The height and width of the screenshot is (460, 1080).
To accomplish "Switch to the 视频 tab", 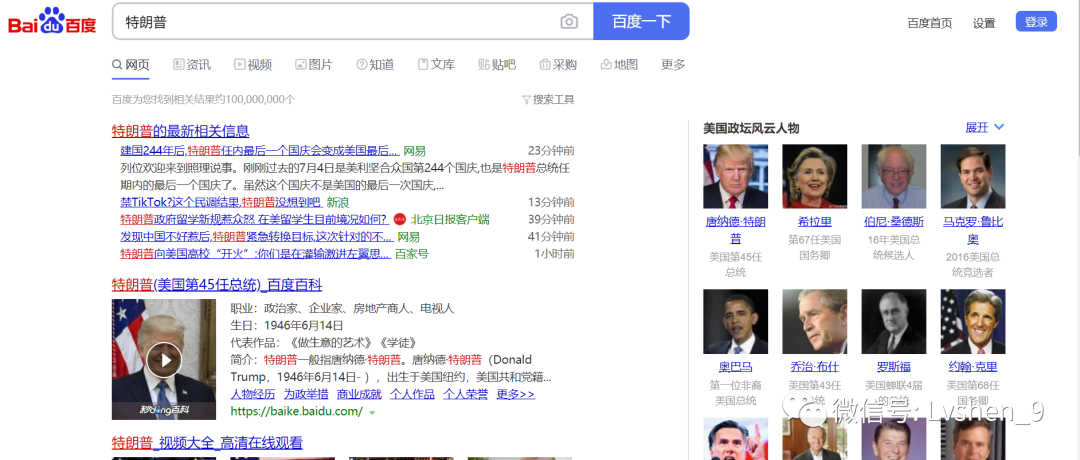I will (253, 65).
